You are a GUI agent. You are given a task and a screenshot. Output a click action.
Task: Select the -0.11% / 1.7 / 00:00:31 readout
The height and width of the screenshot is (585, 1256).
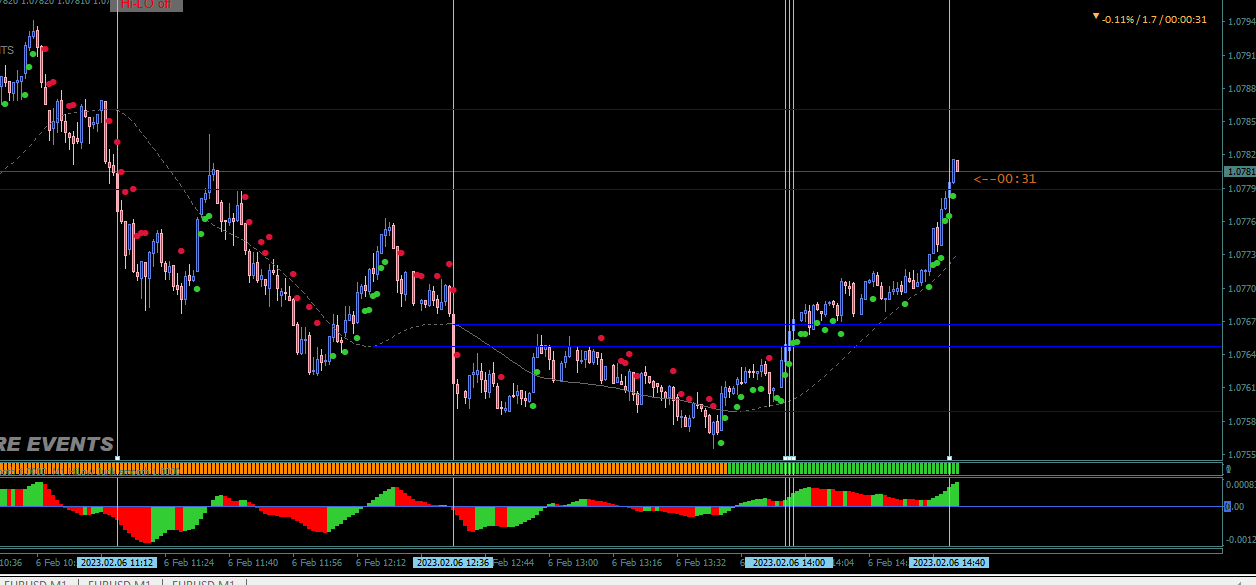click(x=1155, y=19)
